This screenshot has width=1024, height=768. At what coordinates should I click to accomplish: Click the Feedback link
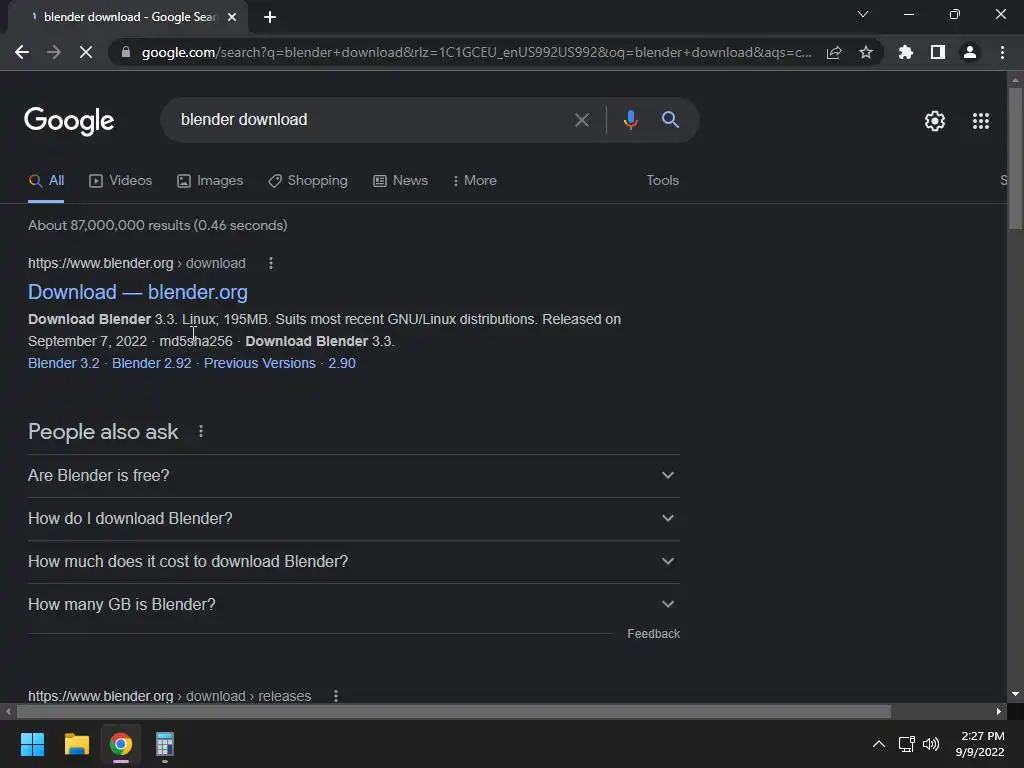(x=653, y=633)
